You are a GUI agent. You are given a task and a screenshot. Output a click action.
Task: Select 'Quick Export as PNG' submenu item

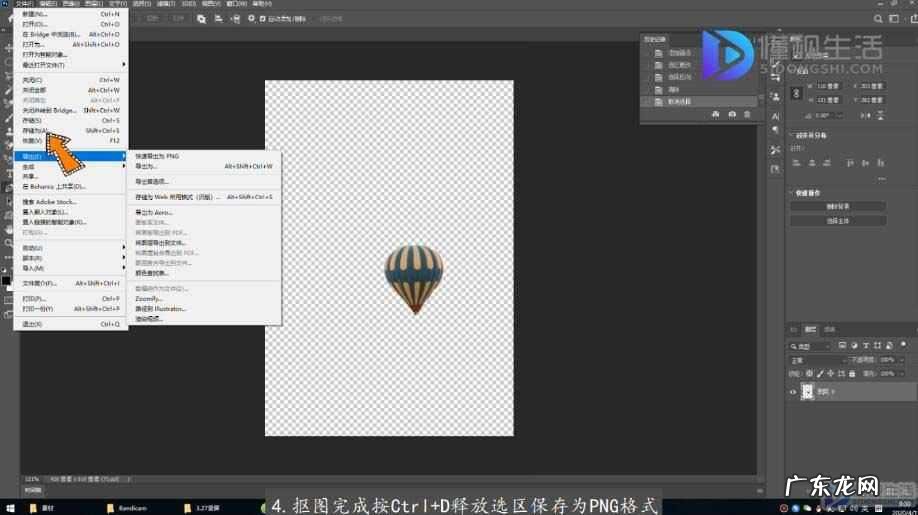click(158, 156)
